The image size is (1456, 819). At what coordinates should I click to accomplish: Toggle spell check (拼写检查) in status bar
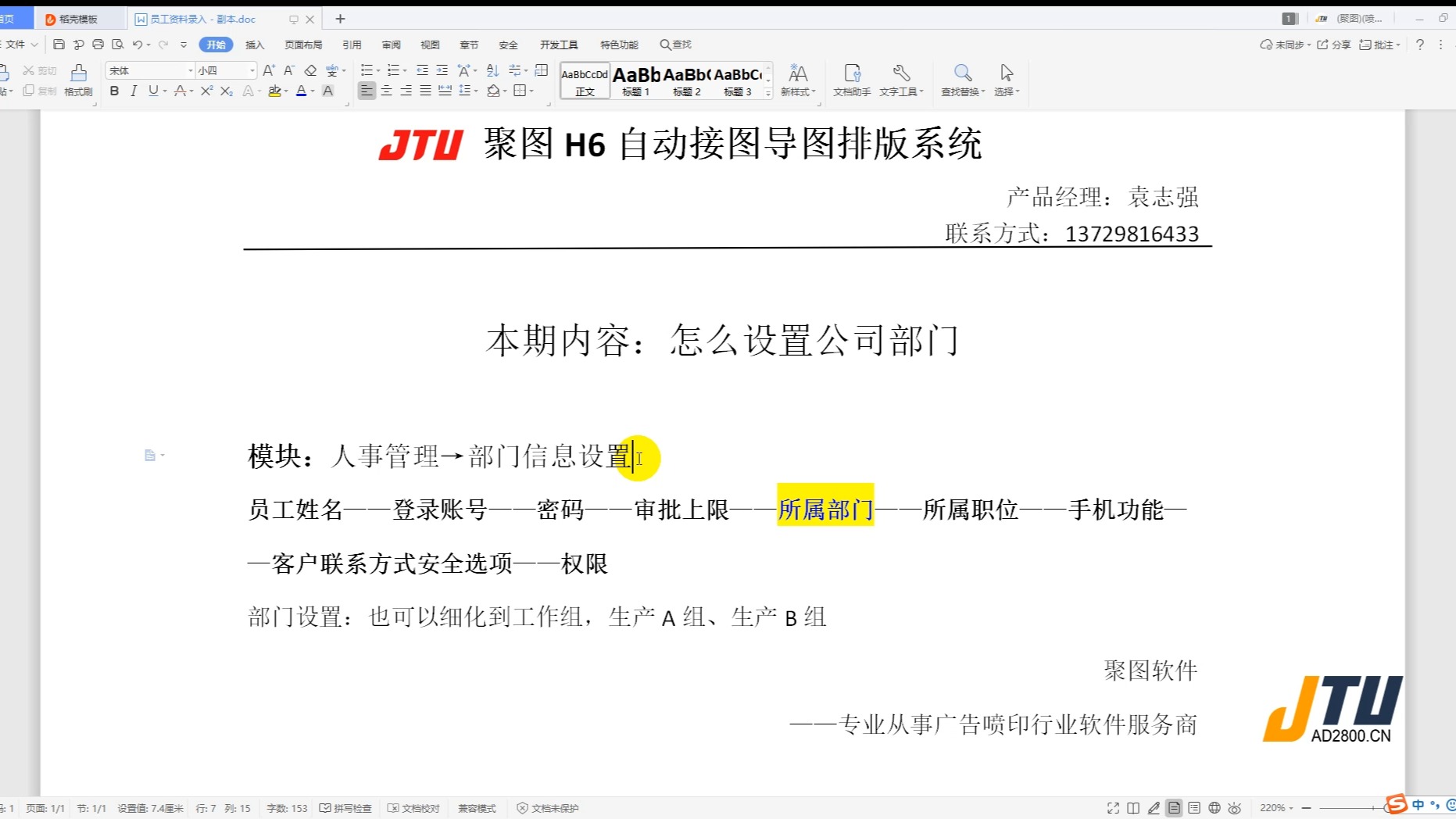[345, 808]
